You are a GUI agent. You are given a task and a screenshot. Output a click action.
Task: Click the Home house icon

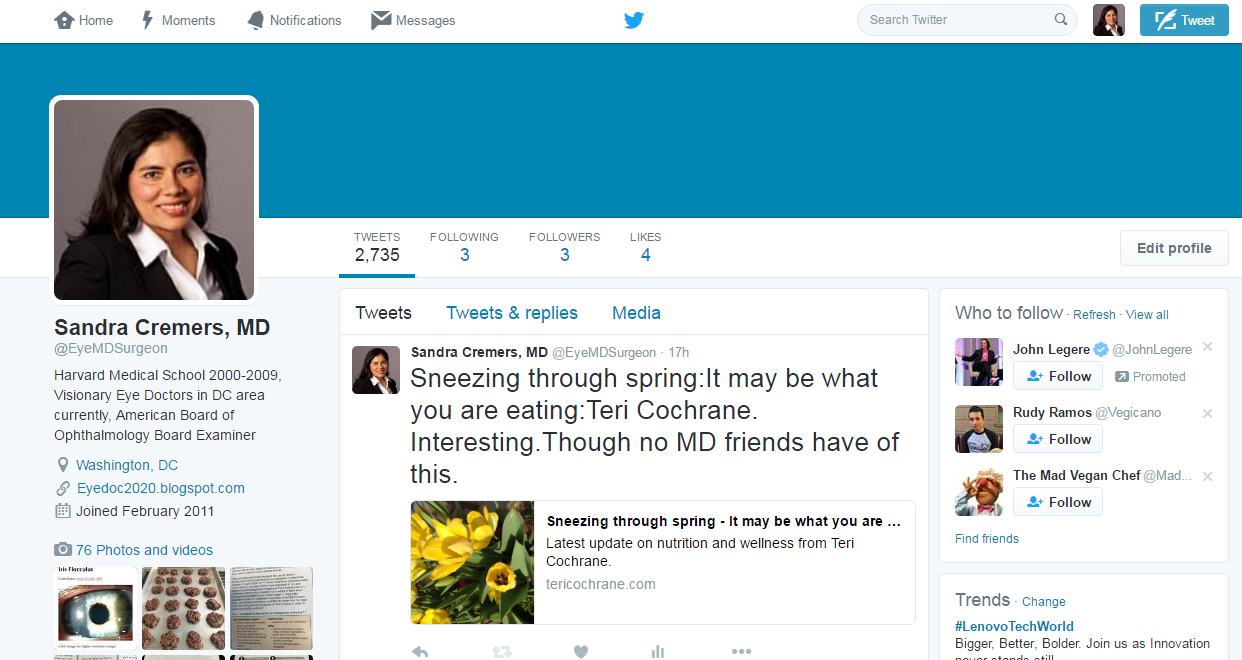(64, 20)
